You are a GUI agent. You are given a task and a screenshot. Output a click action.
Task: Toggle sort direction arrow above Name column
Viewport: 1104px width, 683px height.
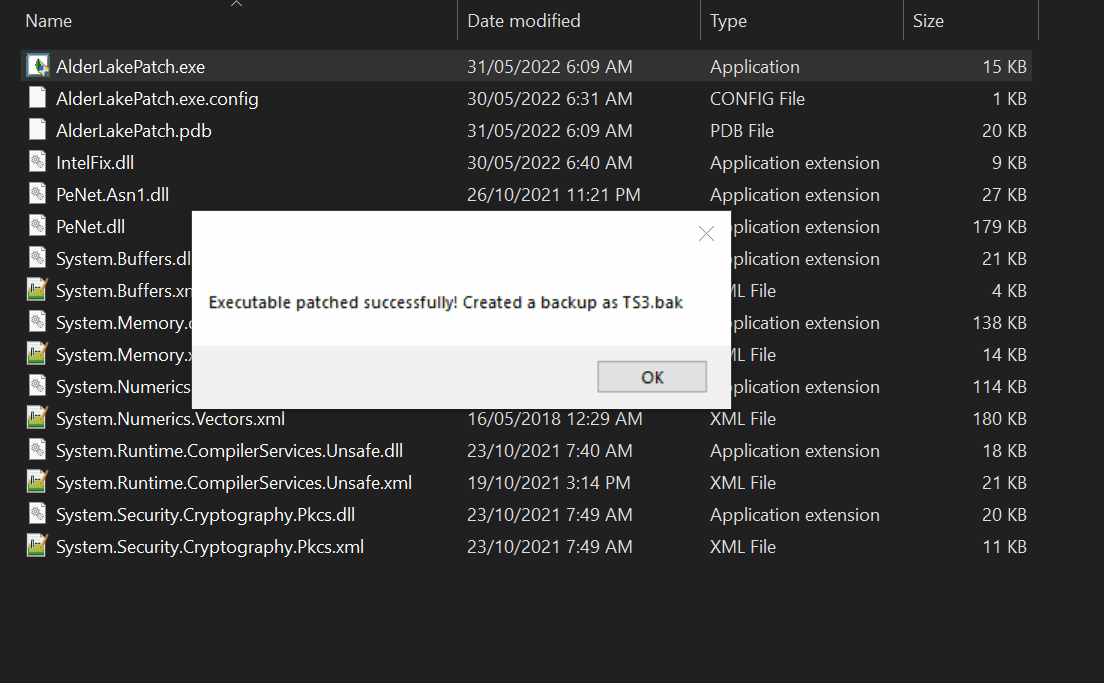click(x=236, y=4)
